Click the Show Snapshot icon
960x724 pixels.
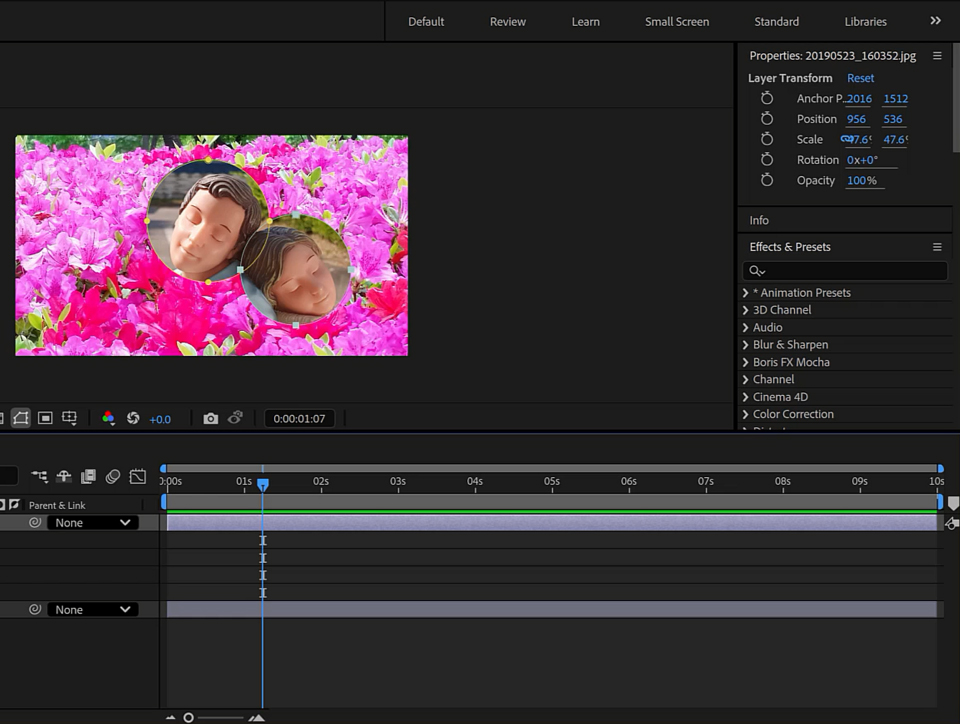pos(235,419)
